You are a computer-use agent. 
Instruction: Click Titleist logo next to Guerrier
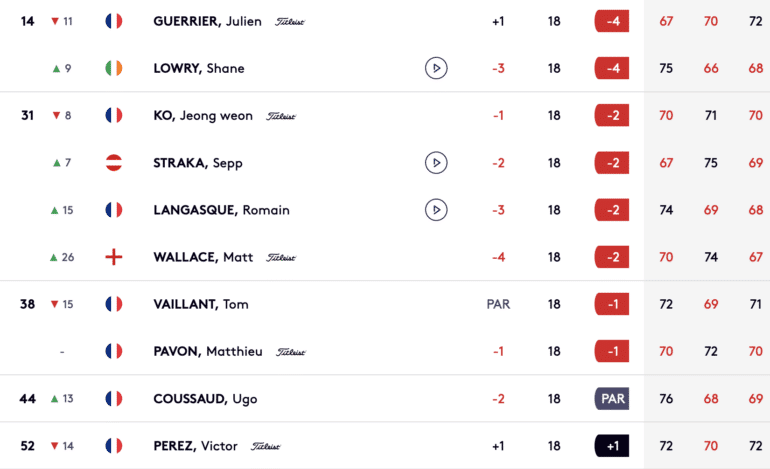click(290, 22)
